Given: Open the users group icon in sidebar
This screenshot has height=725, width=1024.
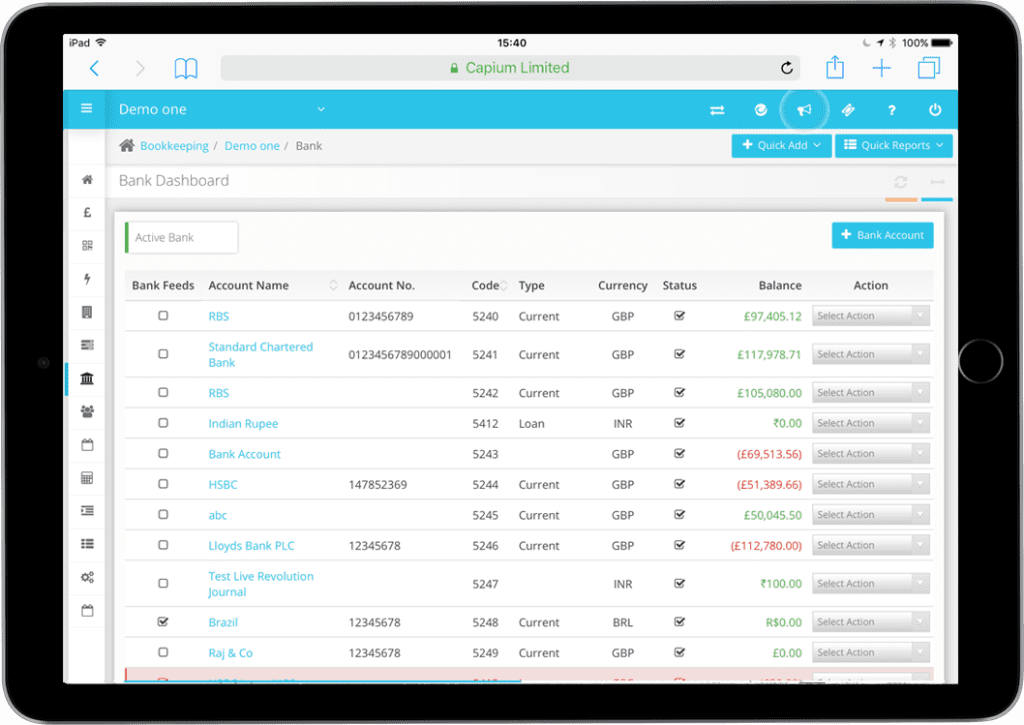Looking at the screenshot, I should click(87, 411).
